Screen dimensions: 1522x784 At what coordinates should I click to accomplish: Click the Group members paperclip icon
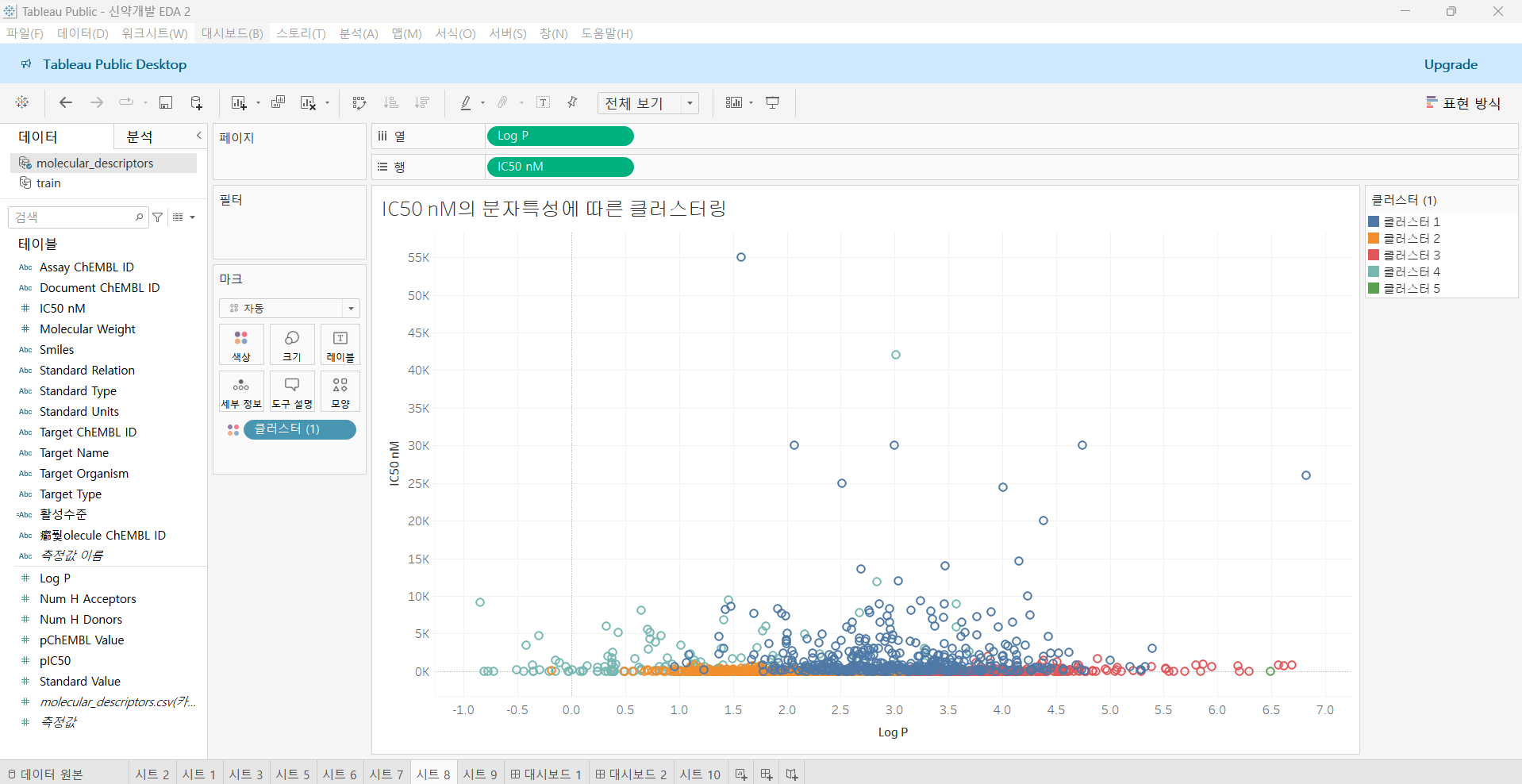click(x=502, y=102)
